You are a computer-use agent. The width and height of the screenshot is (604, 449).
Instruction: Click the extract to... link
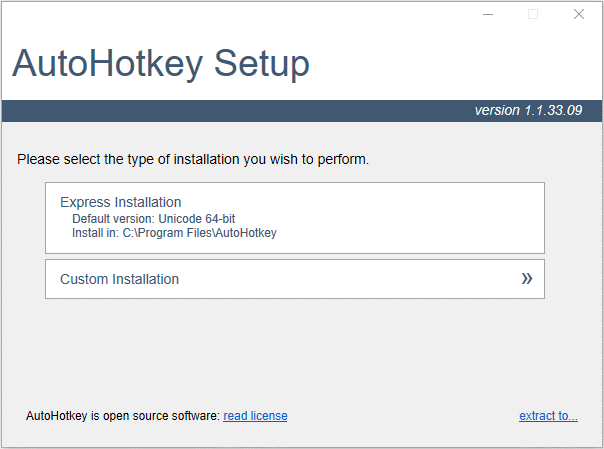(x=548, y=416)
